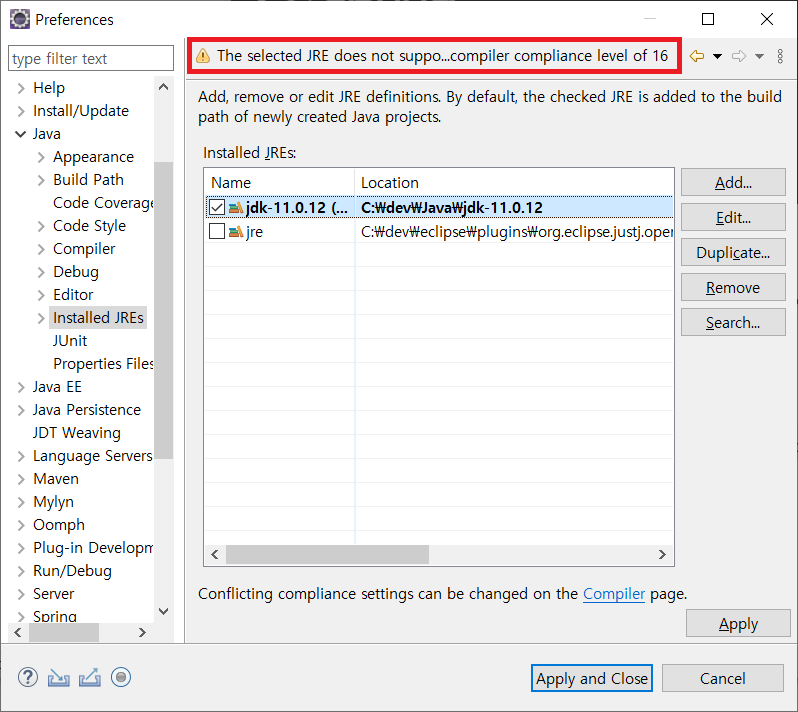The image size is (798, 712).
Task: Select Java Persistence tree item
Action: click(87, 410)
